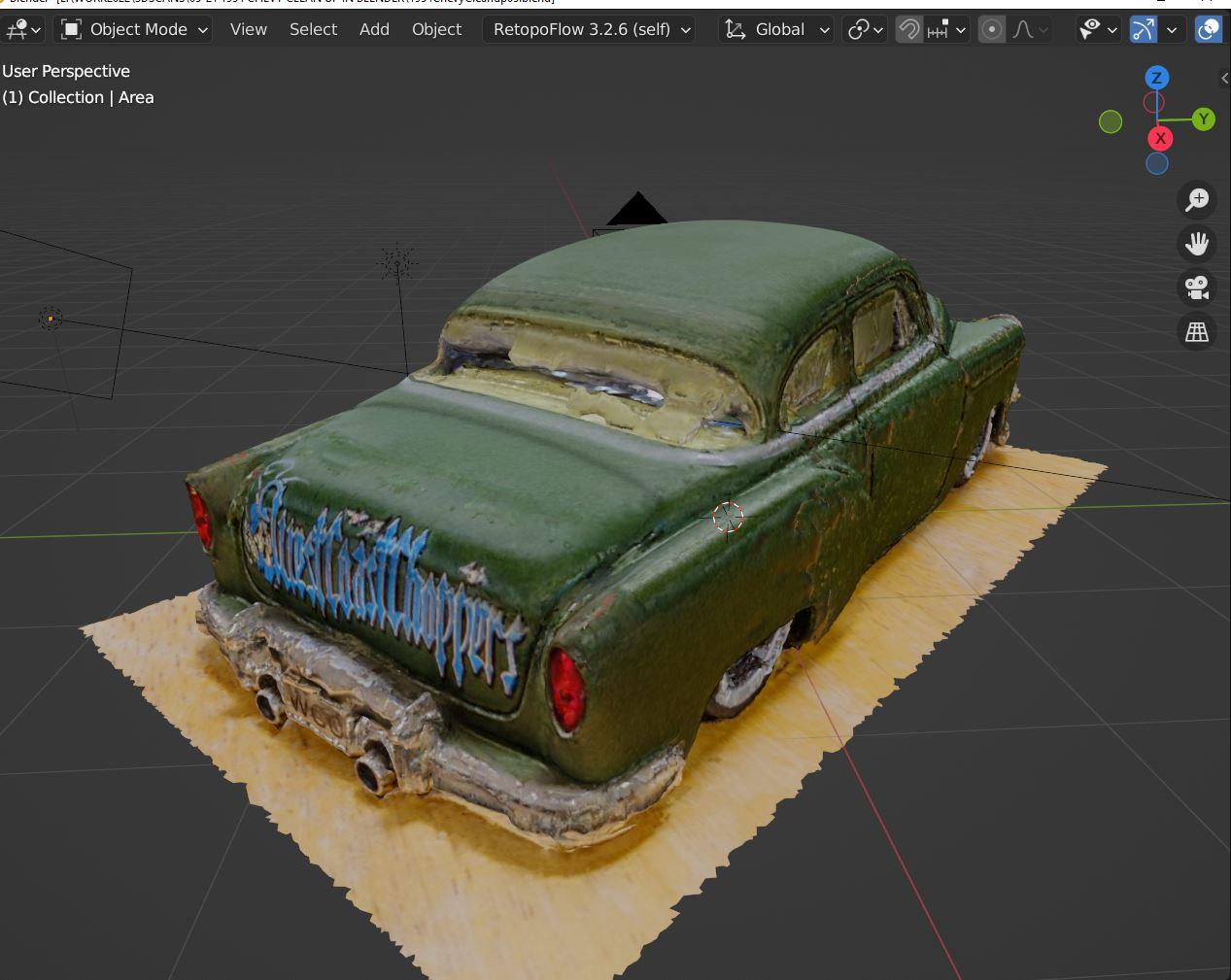Click the zoom view magnifier icon

click(1197, 200)
